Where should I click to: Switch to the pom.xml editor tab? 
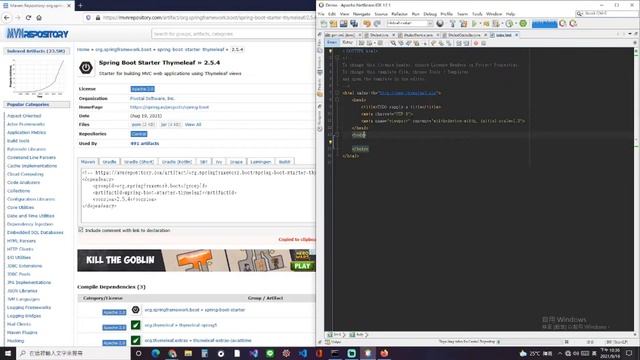342,35
